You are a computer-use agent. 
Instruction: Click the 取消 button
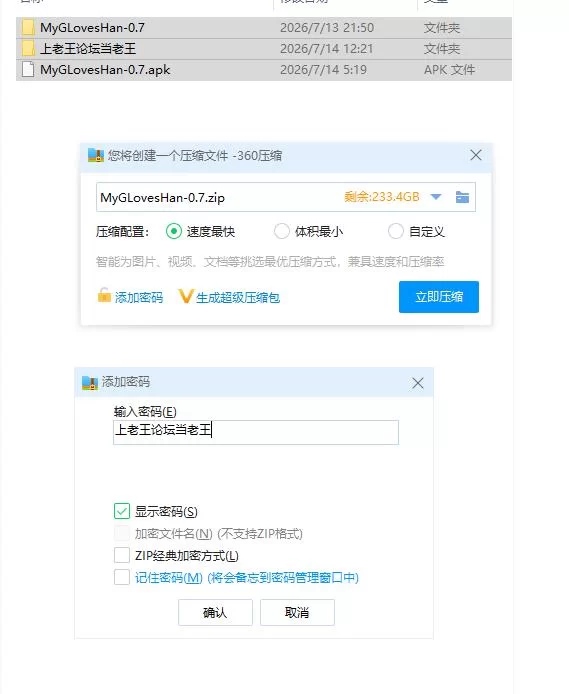pos(297,613)
